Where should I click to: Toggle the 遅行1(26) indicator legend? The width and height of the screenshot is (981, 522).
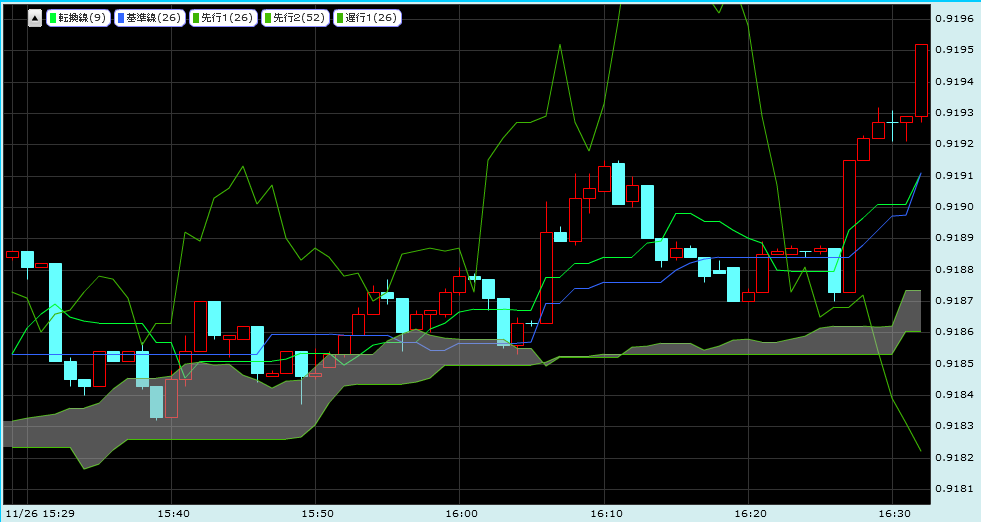(367, 18)
